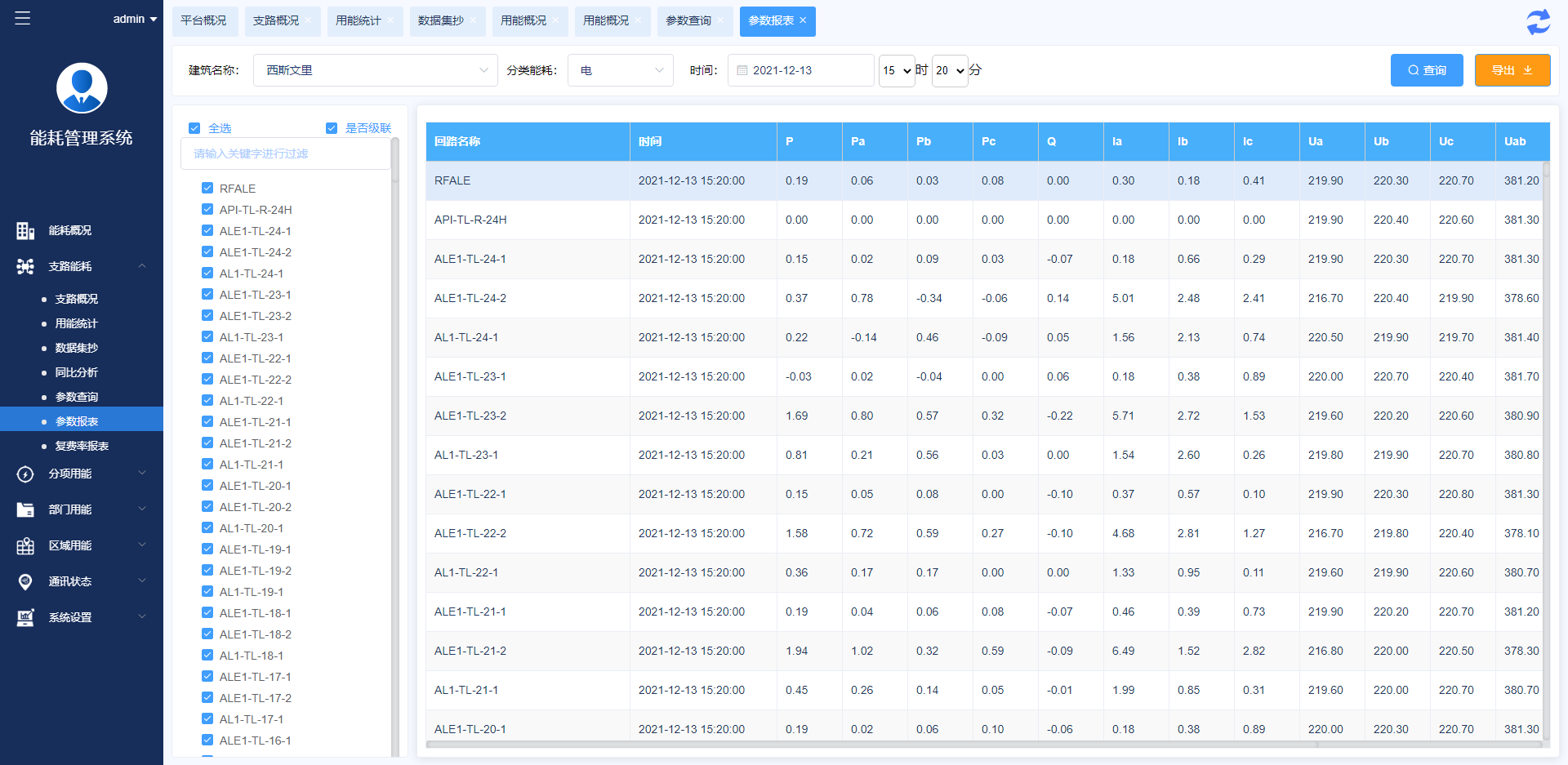Toggle the 全选 checkbox

194,128
